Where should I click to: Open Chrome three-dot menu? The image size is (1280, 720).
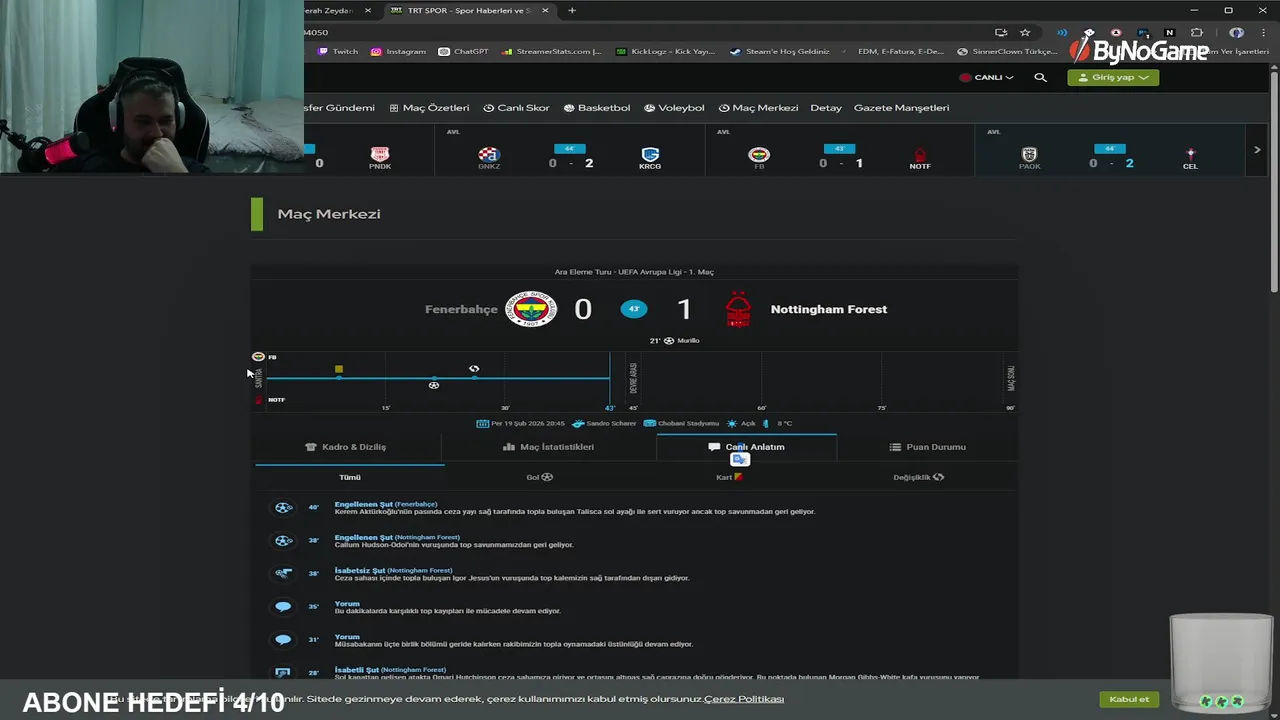[1264, 32]
